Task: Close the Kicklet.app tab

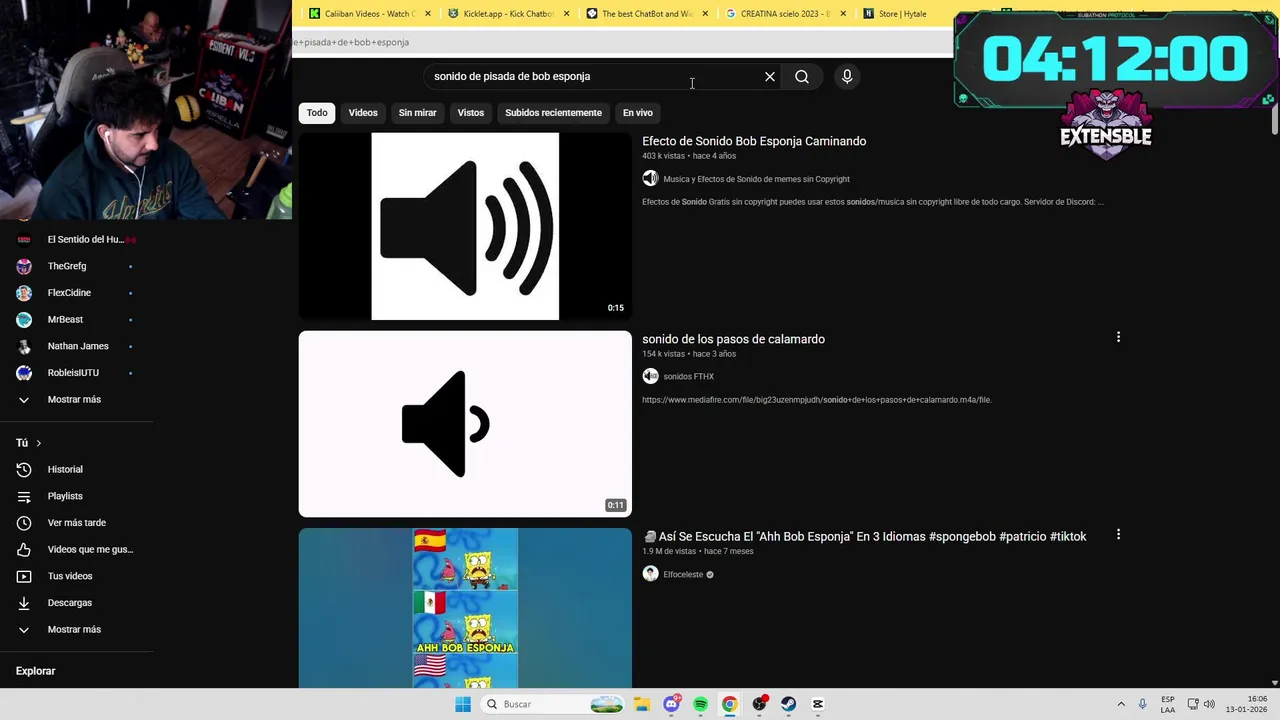Action: pos(567,14)
